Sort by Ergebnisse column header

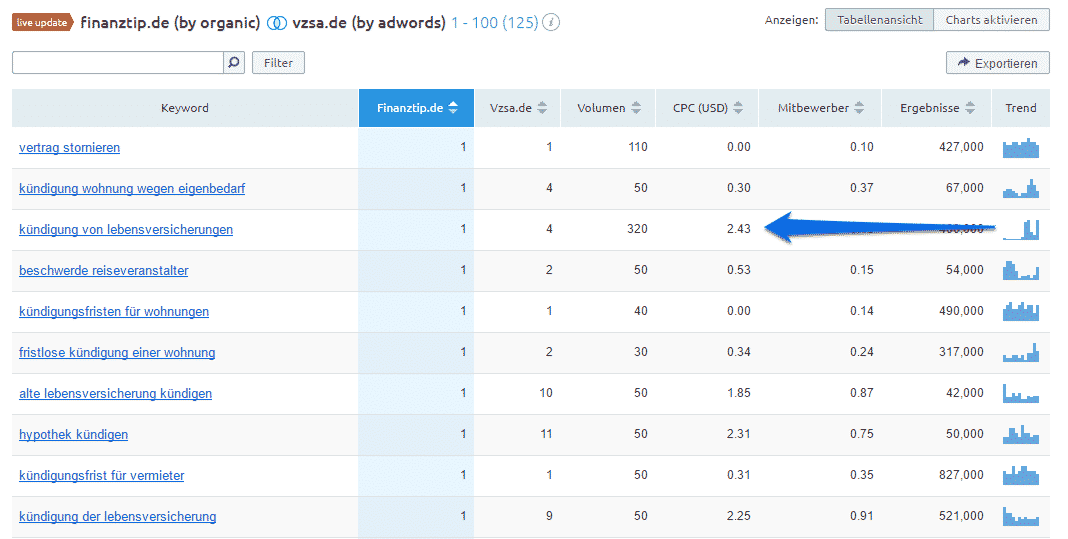point(937,108)
